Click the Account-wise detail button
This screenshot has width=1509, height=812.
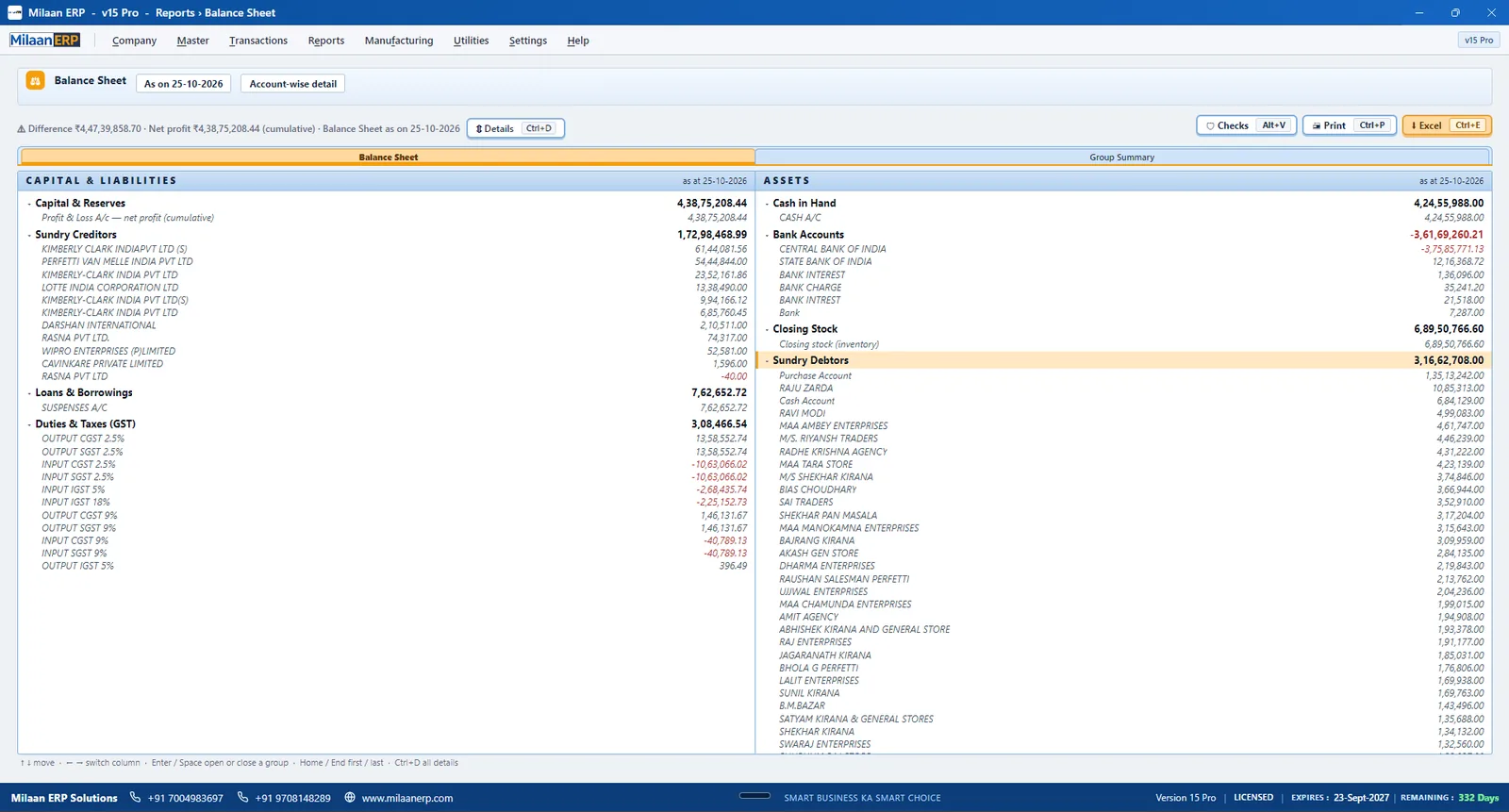292,84
